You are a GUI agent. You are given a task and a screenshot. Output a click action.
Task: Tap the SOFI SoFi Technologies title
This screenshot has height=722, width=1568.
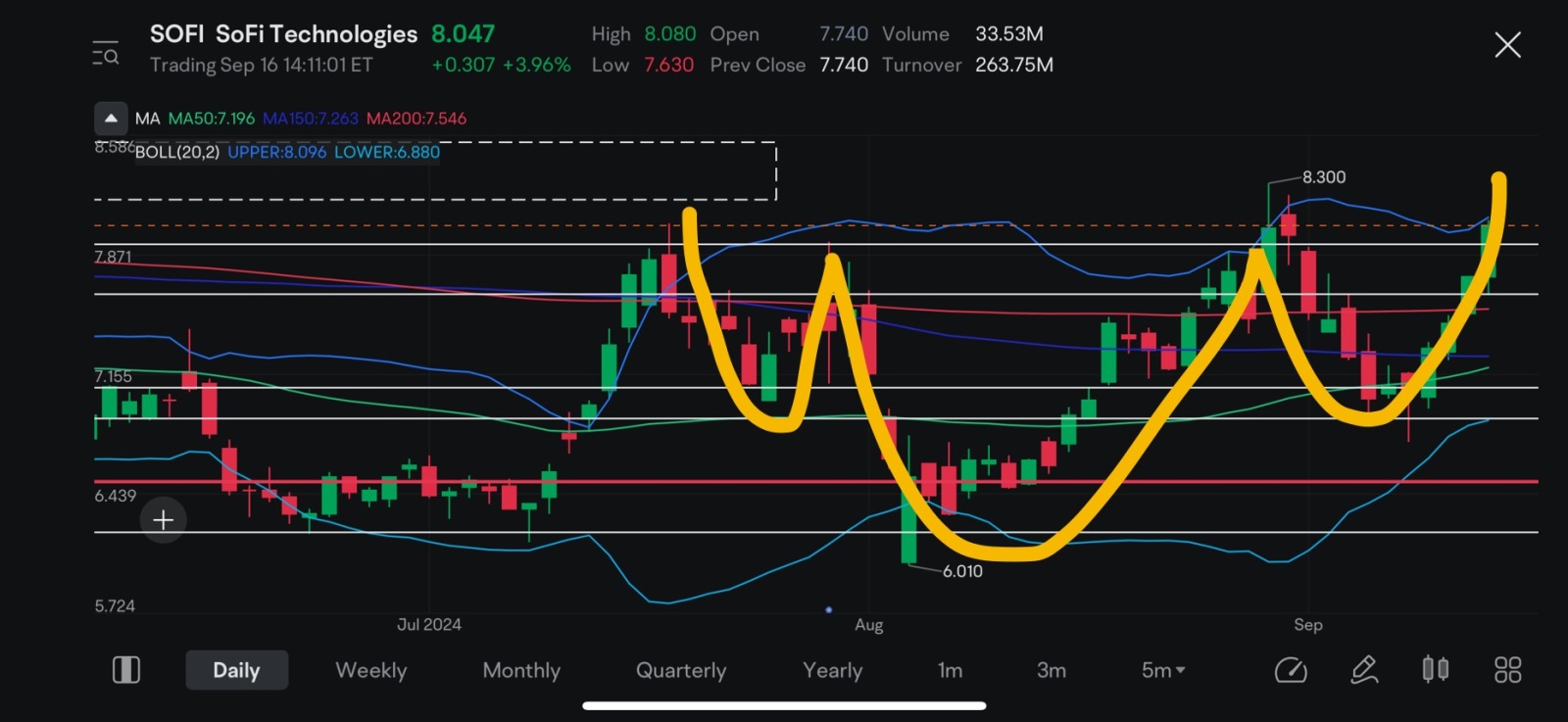(283, 34)
